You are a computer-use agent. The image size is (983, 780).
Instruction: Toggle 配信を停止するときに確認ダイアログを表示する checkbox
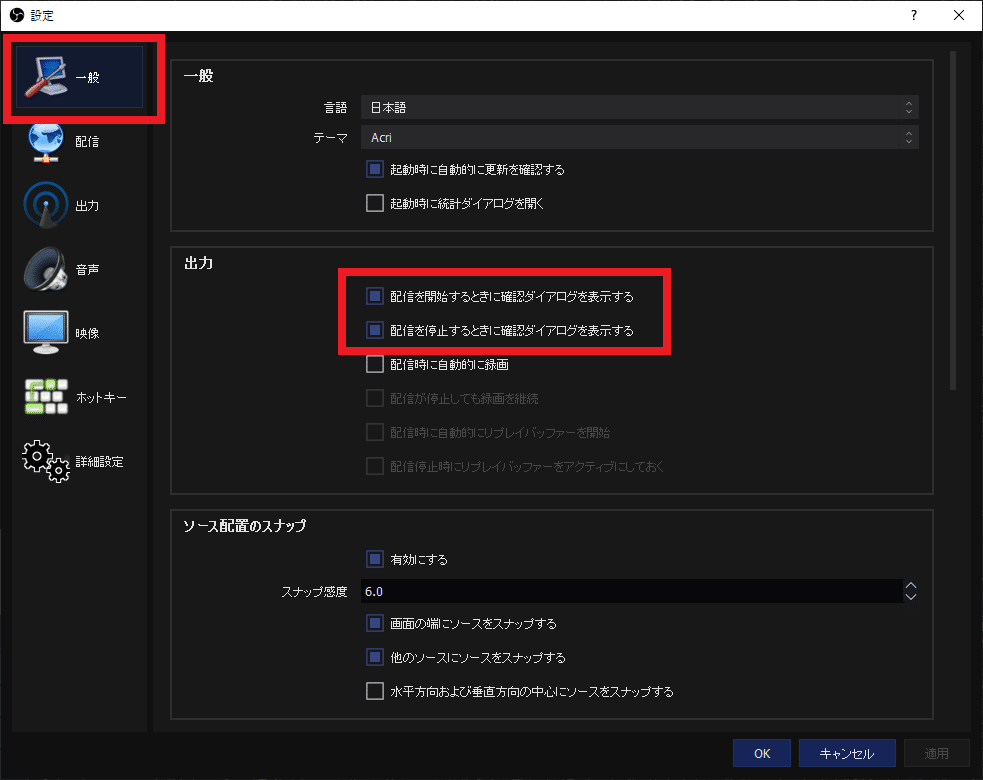375,330
